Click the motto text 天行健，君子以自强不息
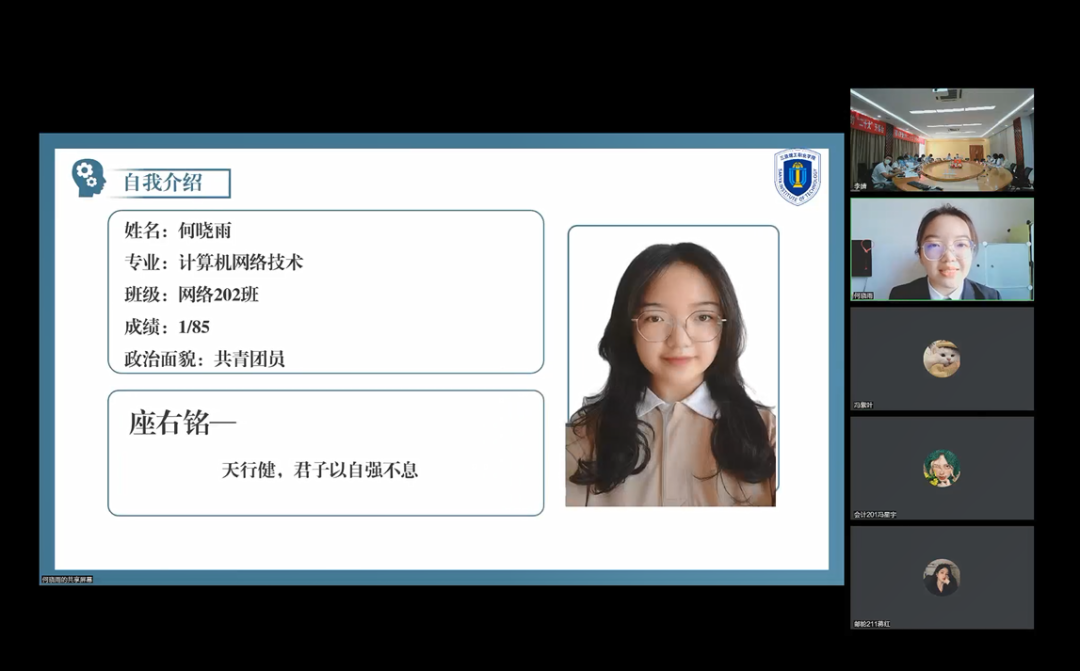1080x671 pixels. click(x=319, y=469)
